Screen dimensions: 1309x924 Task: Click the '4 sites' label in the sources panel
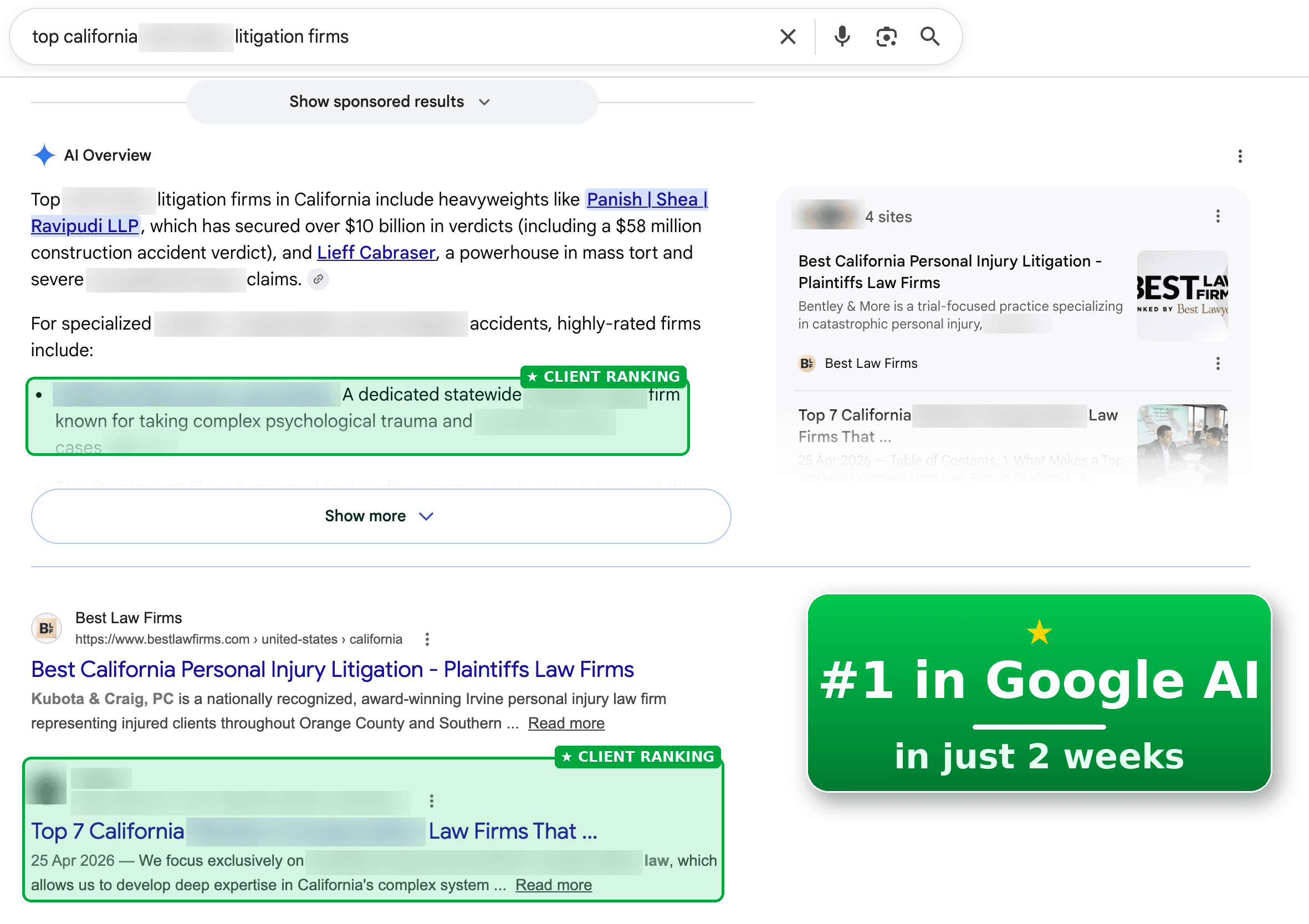pos(888,217)
